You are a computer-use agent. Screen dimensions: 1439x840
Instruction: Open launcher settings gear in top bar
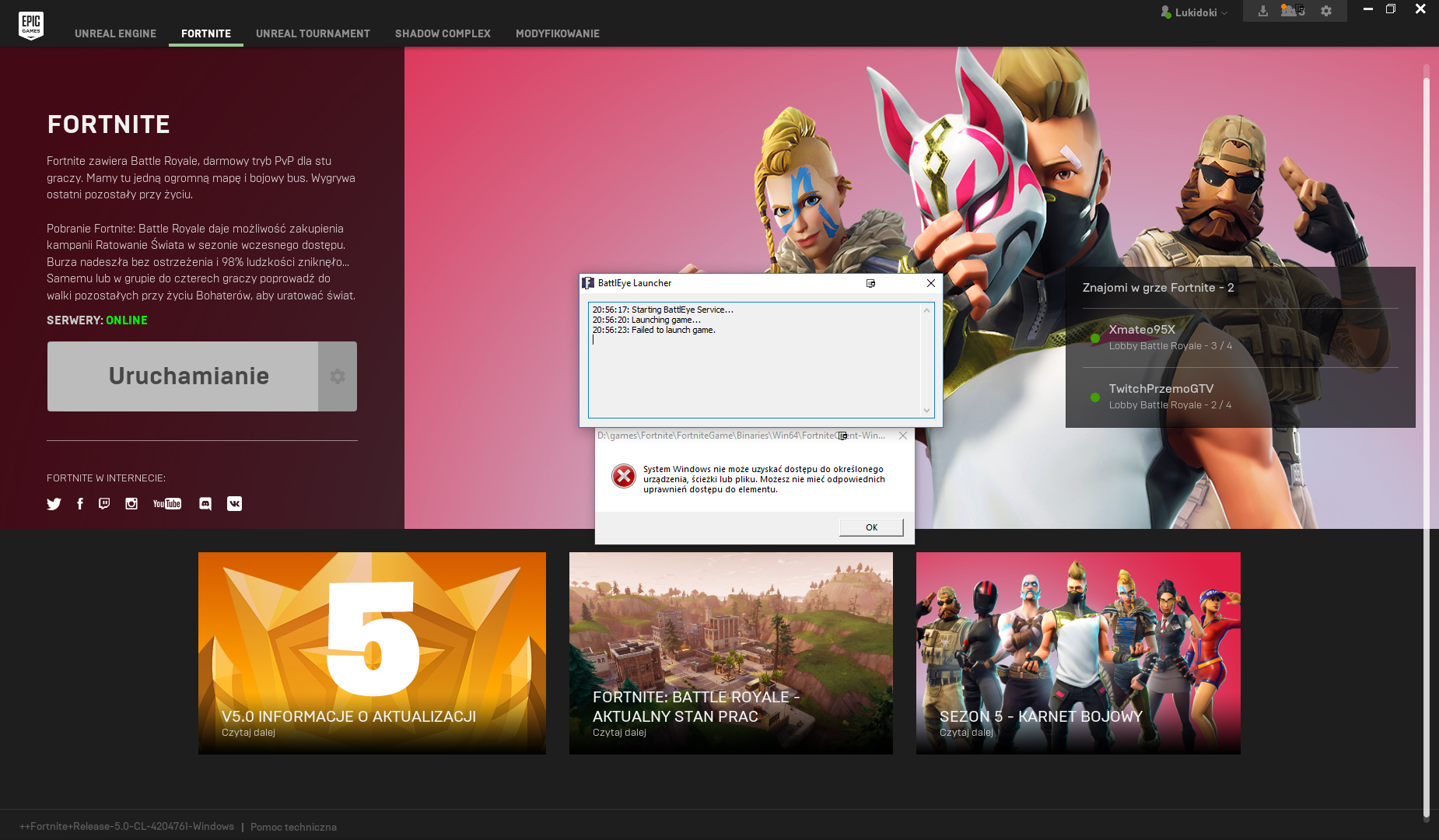click(1326, 11)
